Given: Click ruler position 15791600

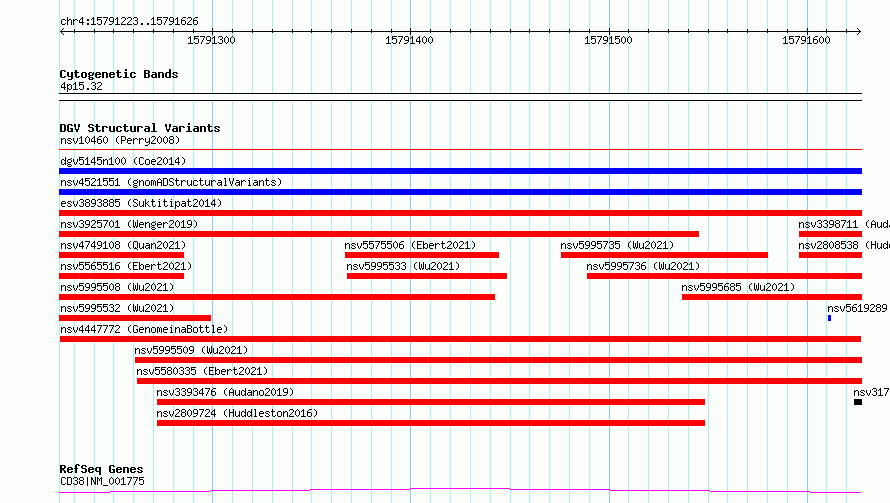Looking at the screenshot, I should (x=806, y=40).
